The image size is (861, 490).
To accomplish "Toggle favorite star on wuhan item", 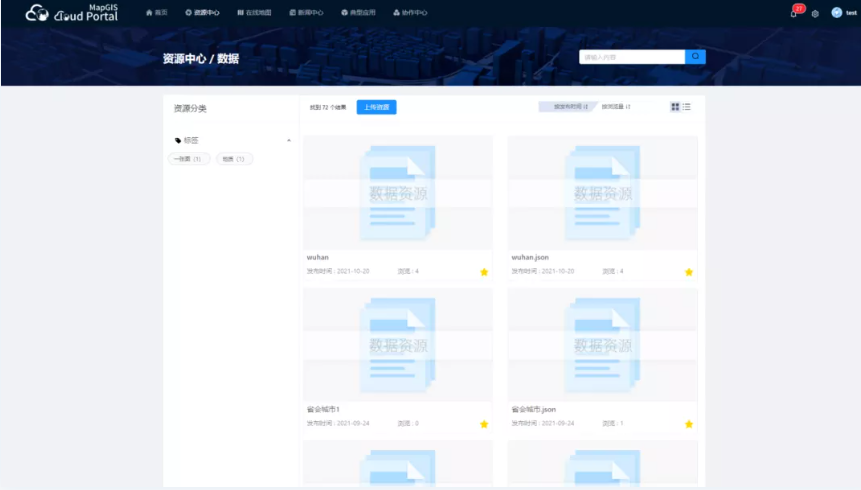I will pos(484,272).
